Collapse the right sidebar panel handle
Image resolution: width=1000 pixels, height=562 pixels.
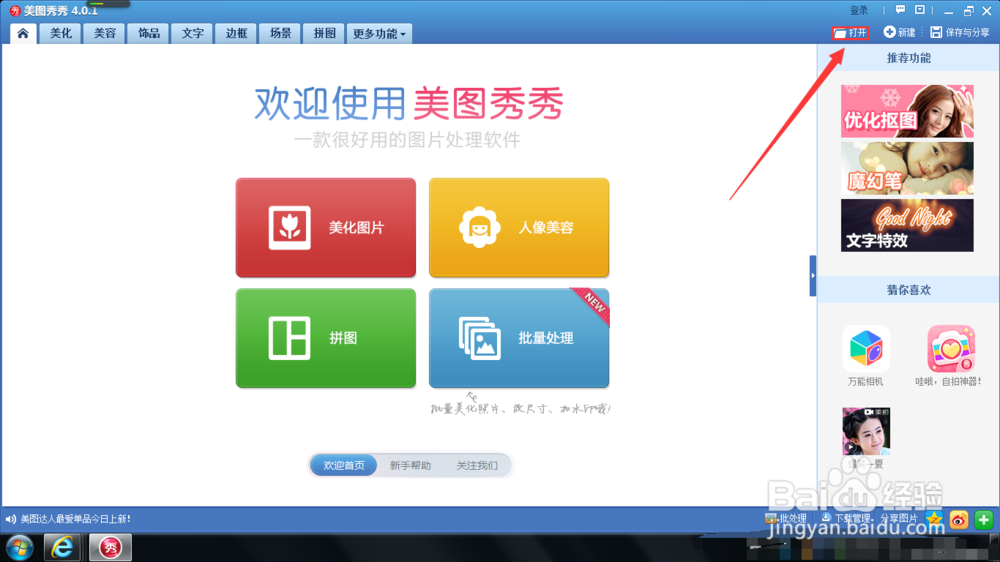[x=812, y=276]
